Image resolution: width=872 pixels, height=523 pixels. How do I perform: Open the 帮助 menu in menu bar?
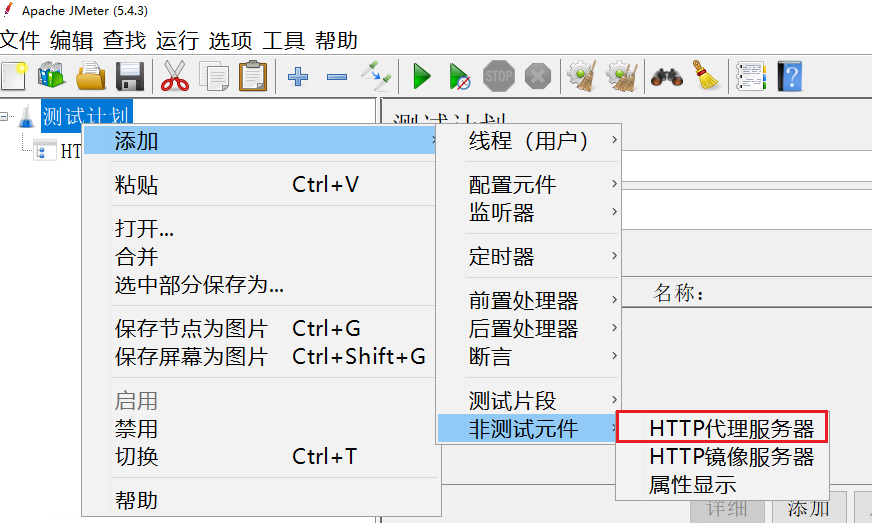point(336,41)
